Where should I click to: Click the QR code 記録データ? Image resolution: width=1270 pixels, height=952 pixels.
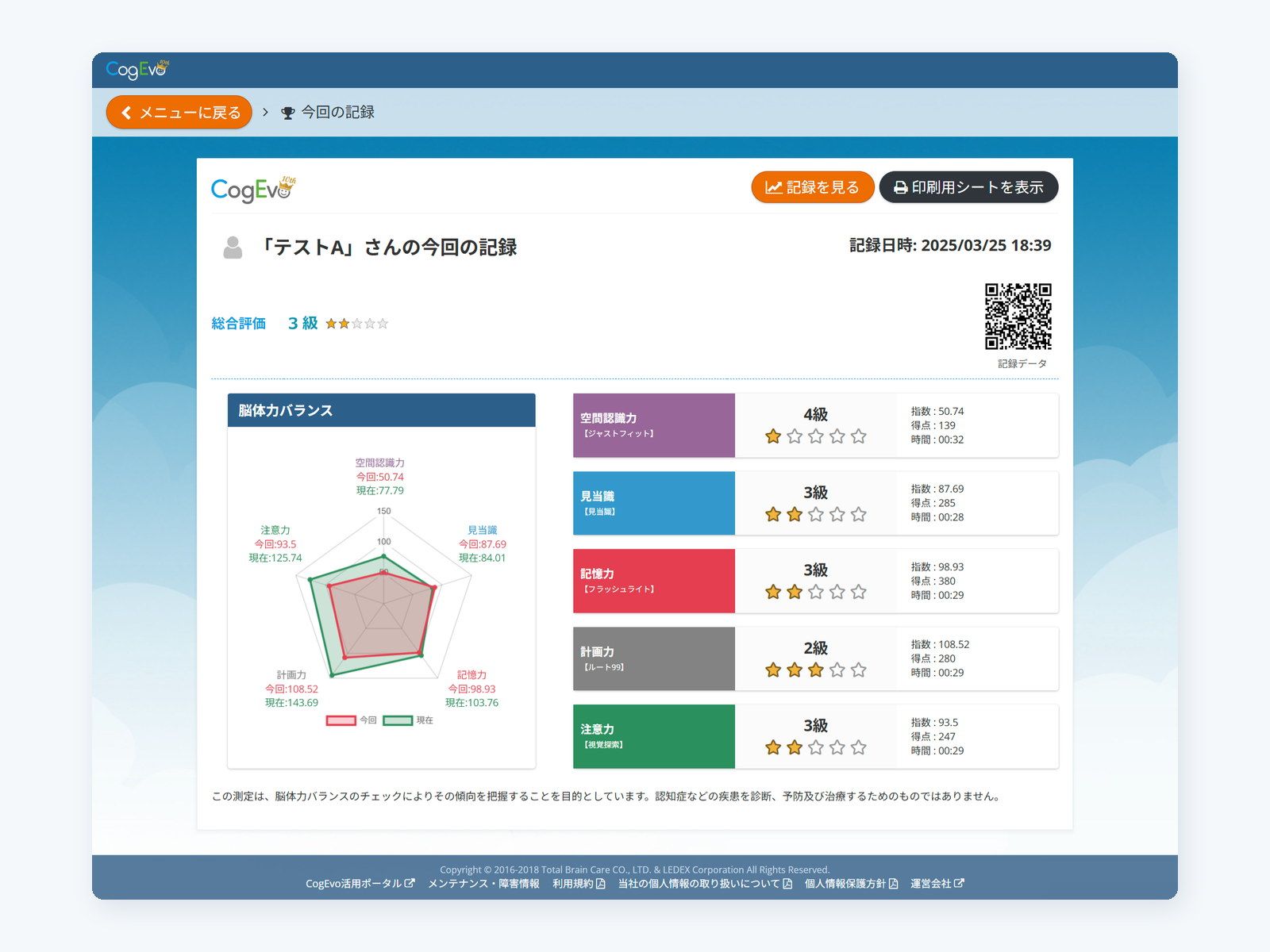pos(1018,317)
